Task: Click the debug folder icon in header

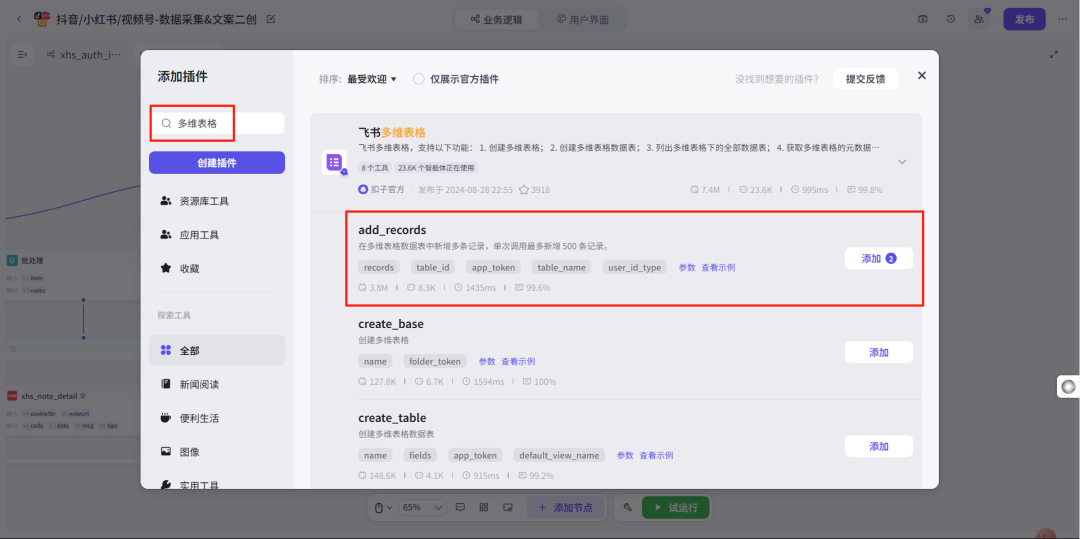Action: coord(922,19)
